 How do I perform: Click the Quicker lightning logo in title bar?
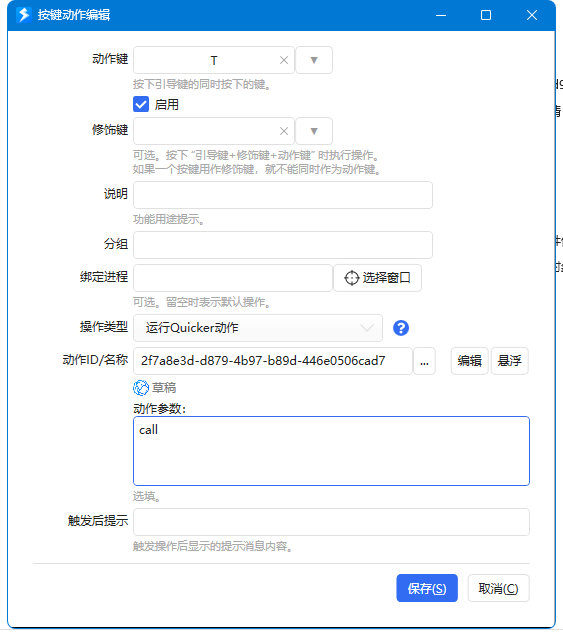click(x=24, y=15)
